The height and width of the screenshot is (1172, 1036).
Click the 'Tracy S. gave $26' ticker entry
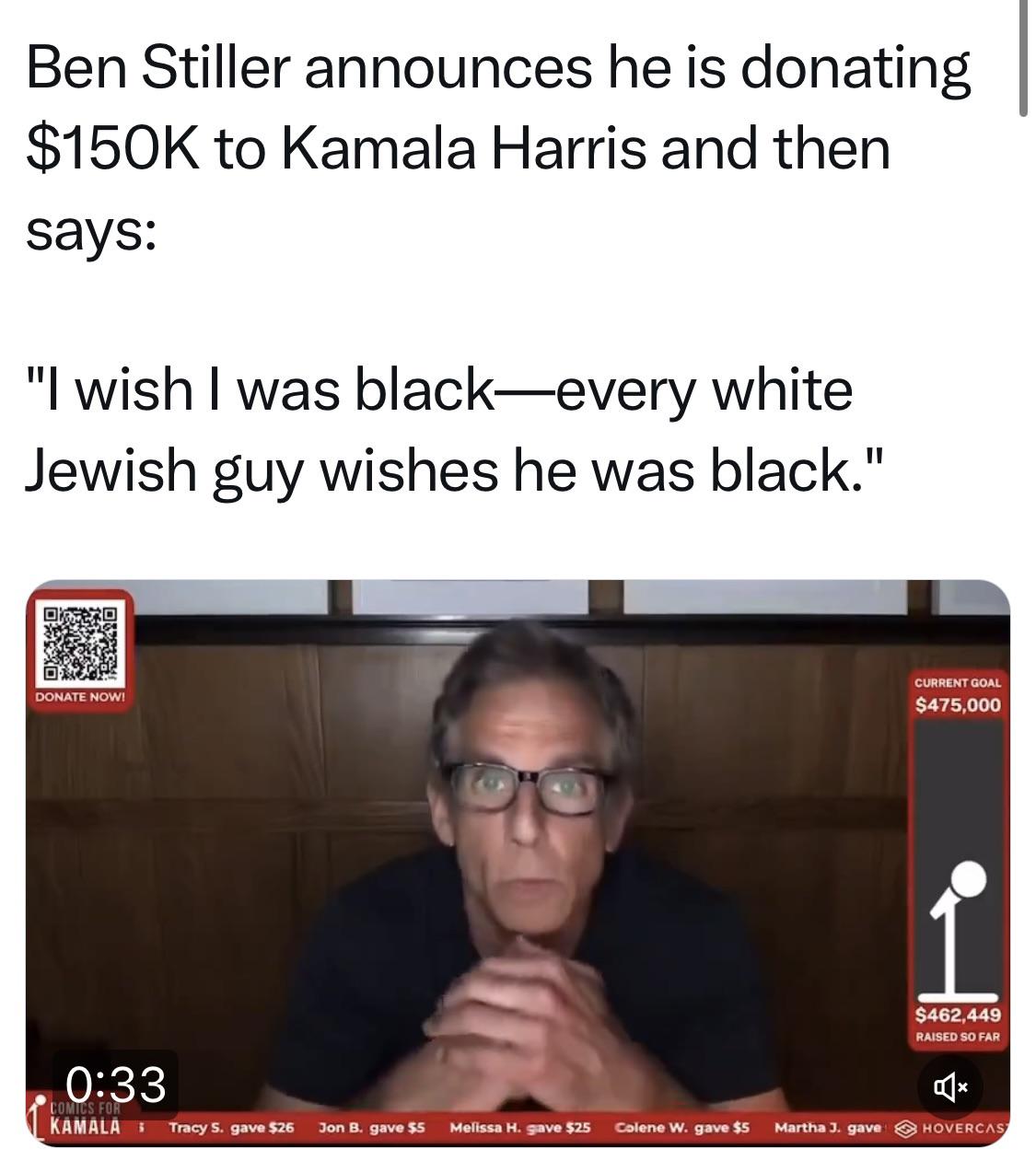click(231, 1127)
